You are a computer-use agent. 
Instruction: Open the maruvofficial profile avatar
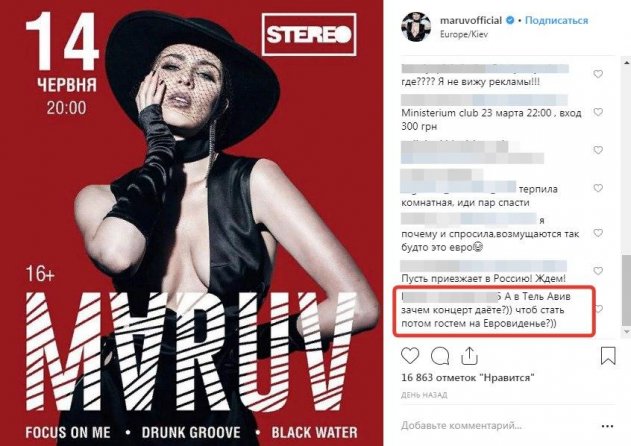point(416,27)
